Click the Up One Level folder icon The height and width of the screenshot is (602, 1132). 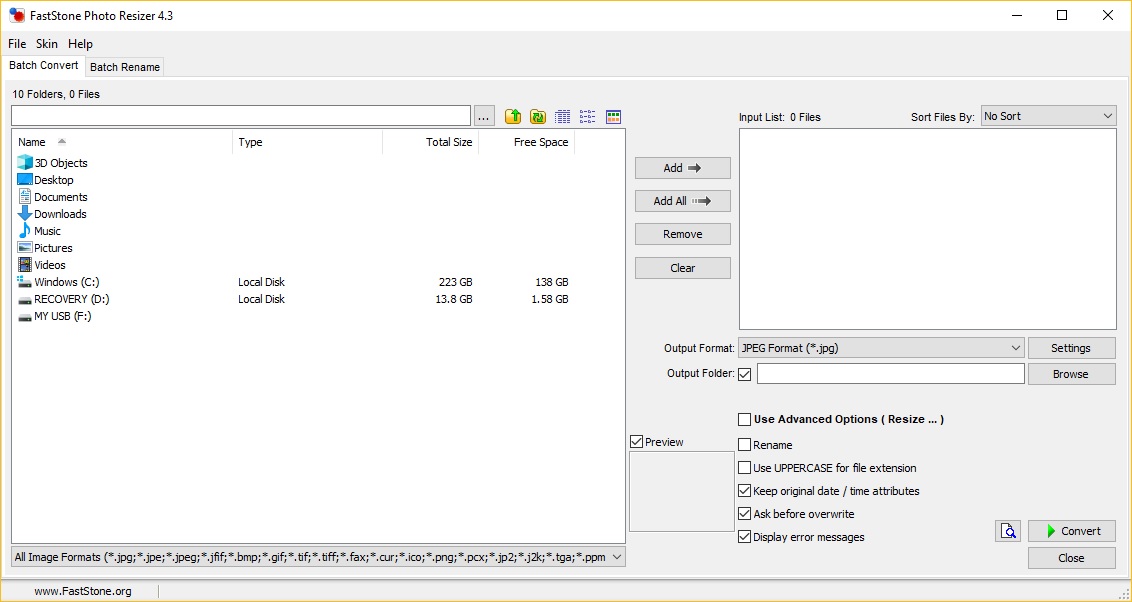[x=512, y=116]
